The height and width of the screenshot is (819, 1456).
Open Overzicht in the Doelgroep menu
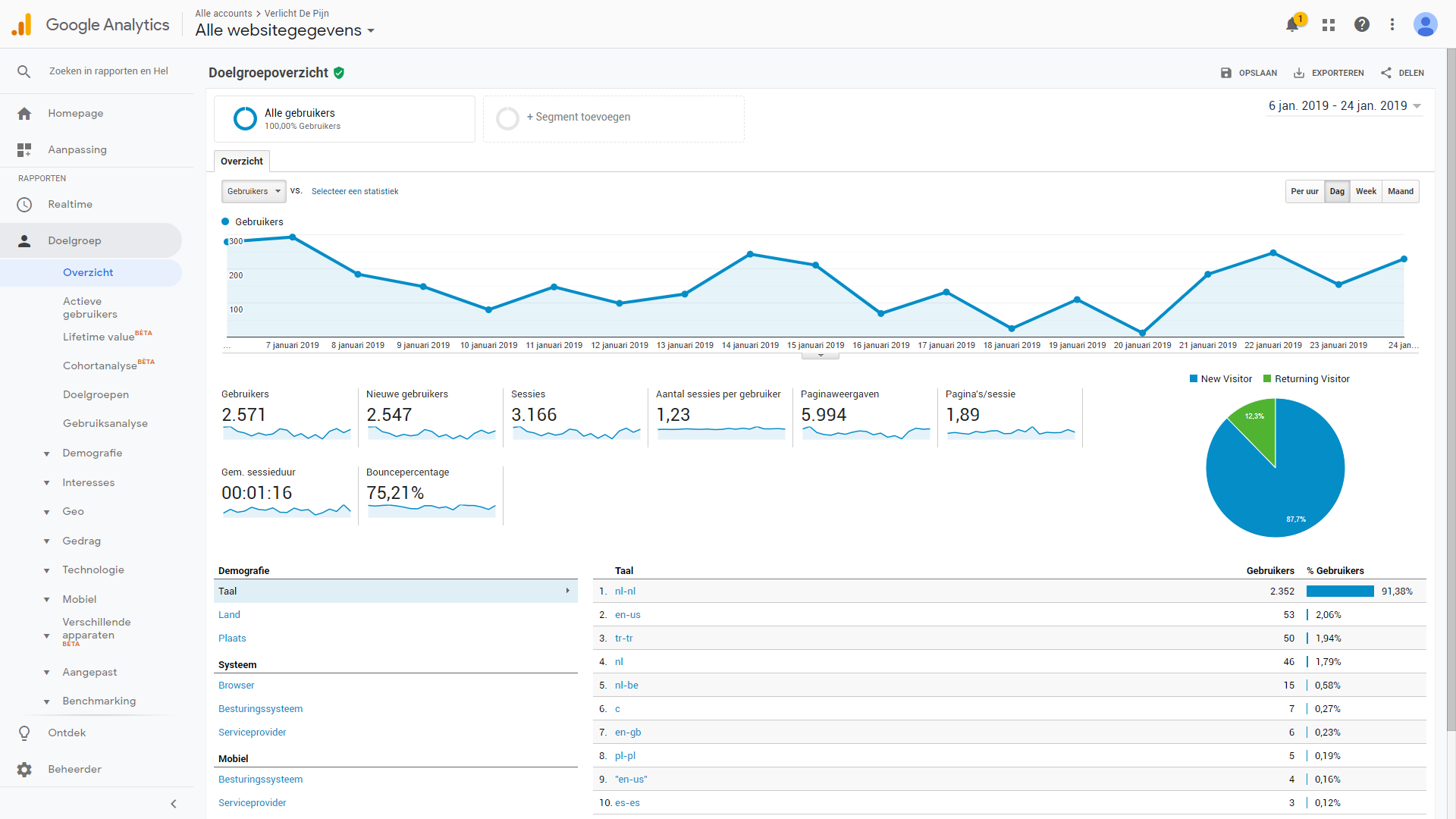[x=88, y=273]
